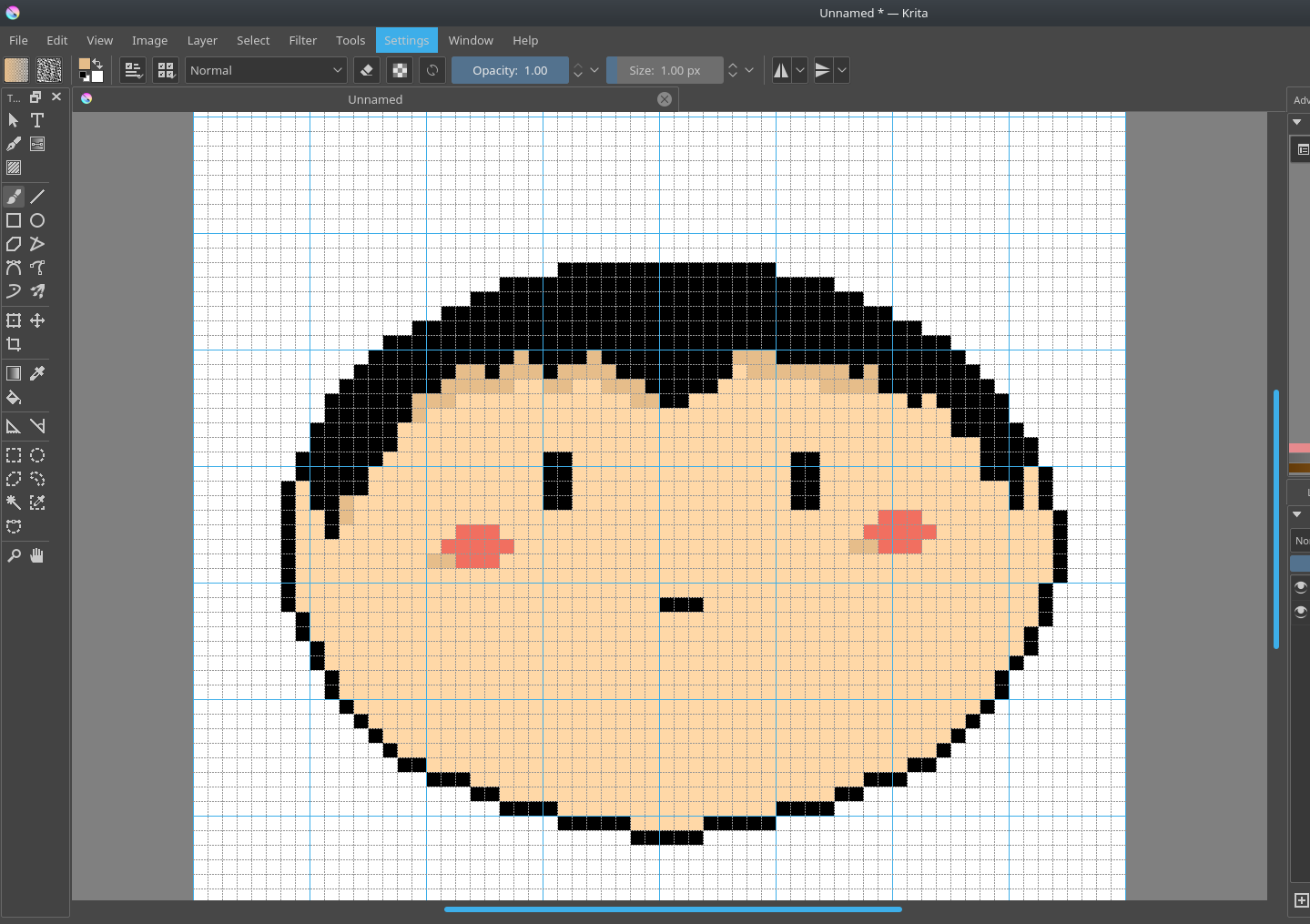Select the Pan hand tool
The width and height of the screenshot is (1310, 924).
(x=37, y=555)
